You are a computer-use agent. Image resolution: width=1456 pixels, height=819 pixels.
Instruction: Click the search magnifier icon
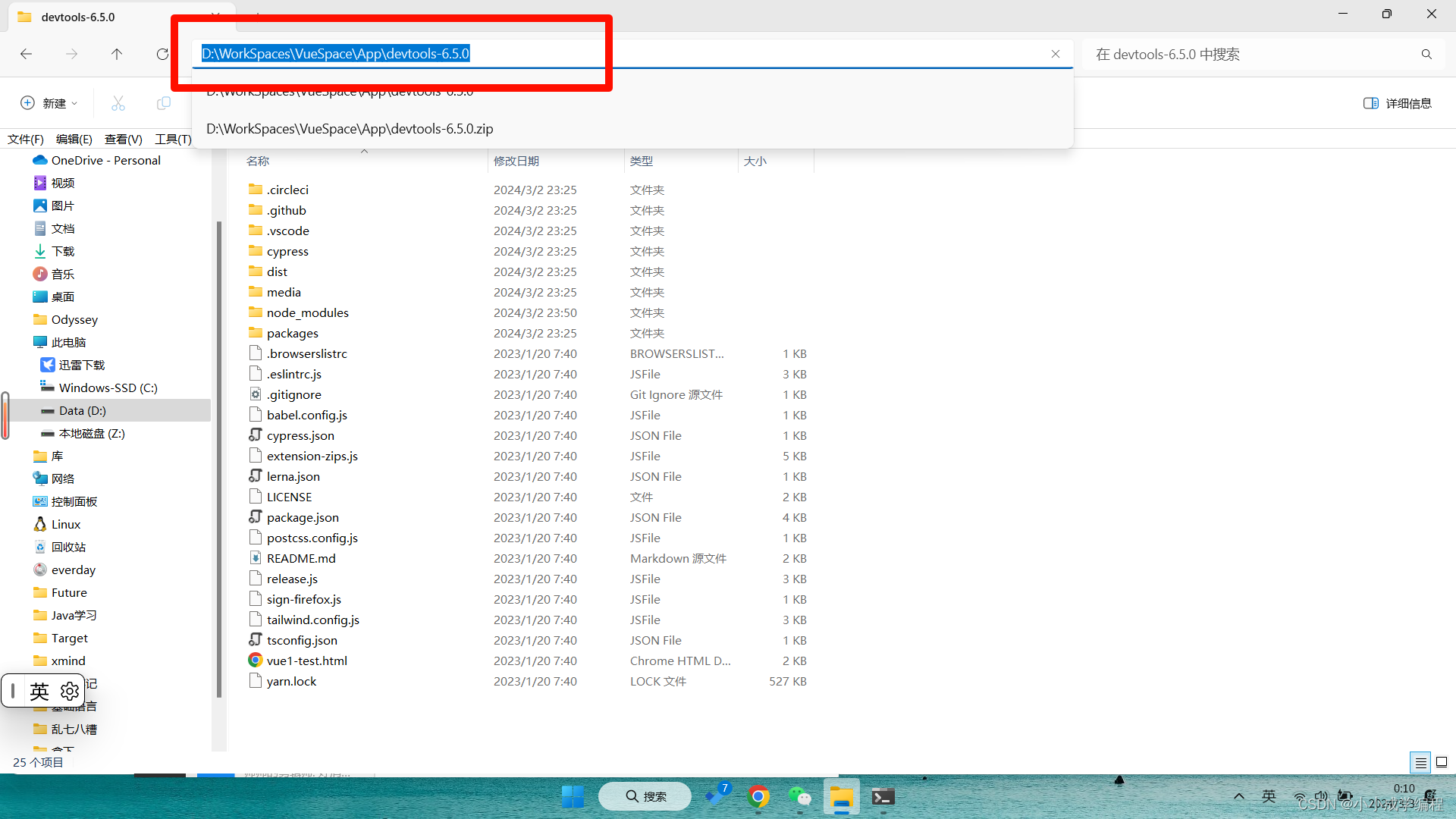pos(1426,54)
